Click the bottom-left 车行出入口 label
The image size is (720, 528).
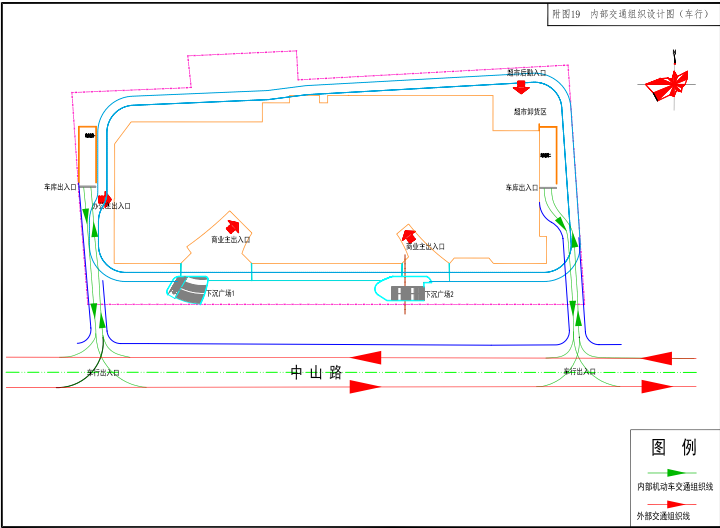tap(102, 372)
